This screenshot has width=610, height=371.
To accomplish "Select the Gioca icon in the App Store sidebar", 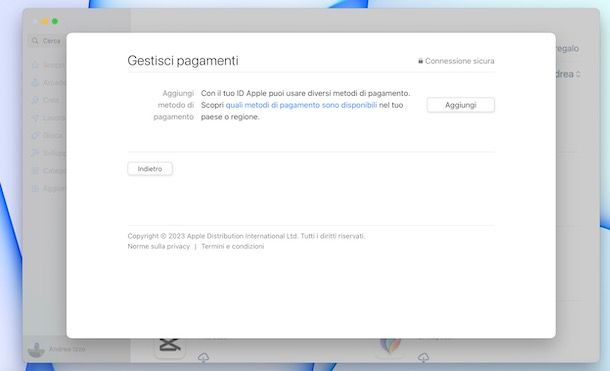I will point(35,135).
